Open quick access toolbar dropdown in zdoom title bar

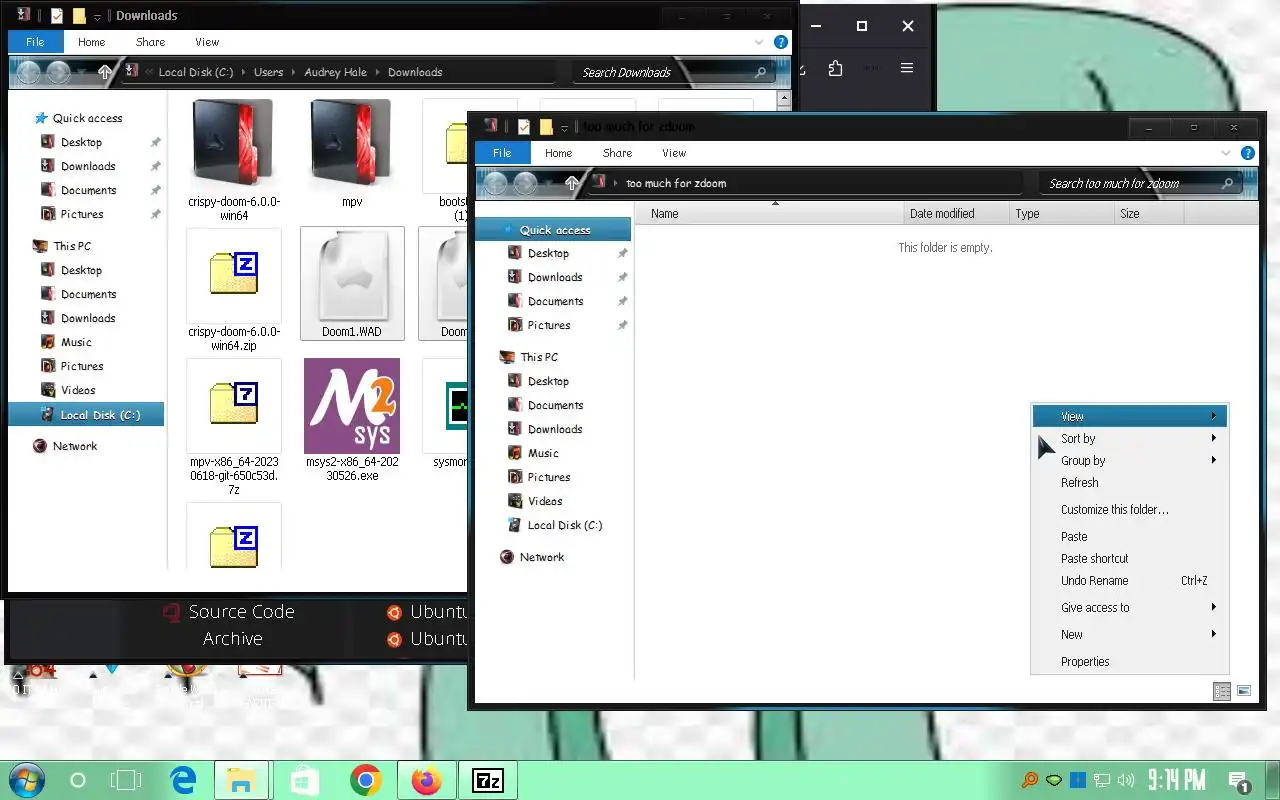coord(564,127)
